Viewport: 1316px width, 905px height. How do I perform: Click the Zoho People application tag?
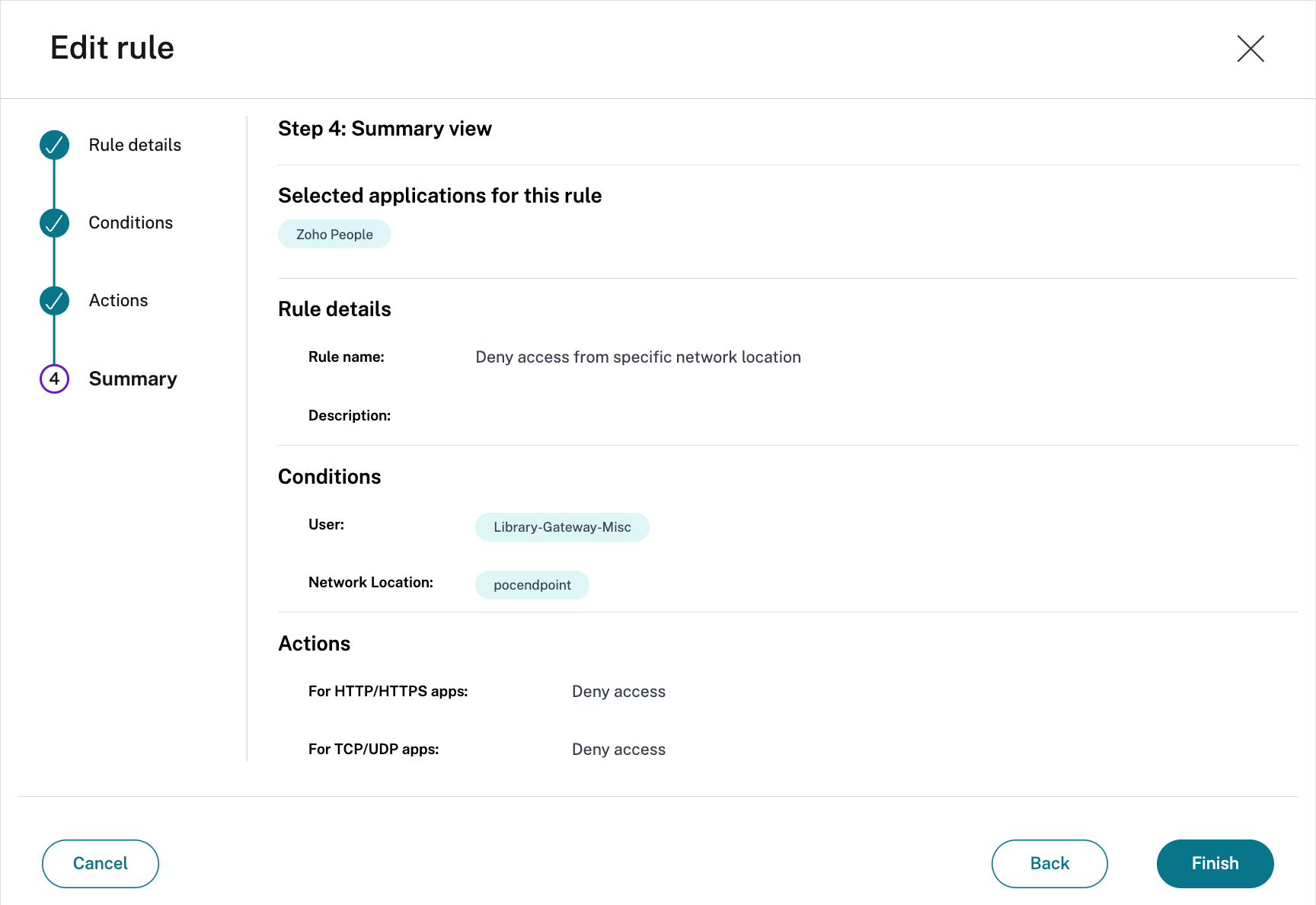pos(334,235)
